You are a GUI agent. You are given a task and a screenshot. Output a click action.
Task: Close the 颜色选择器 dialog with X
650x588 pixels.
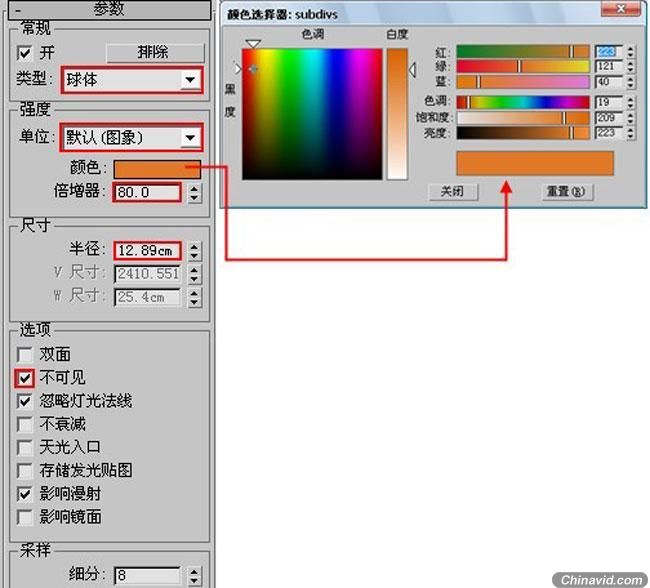tap(620, 9)
